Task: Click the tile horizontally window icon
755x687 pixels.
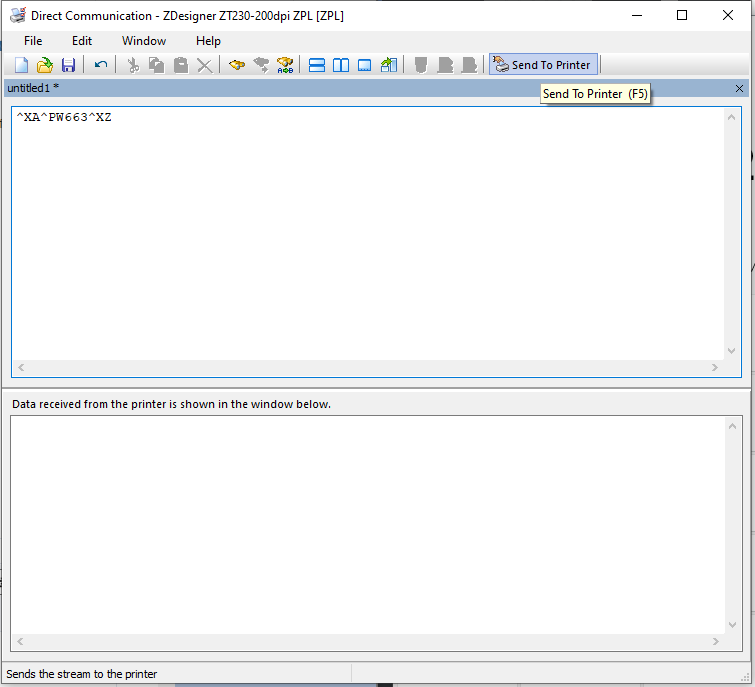Action: [317, 65]
